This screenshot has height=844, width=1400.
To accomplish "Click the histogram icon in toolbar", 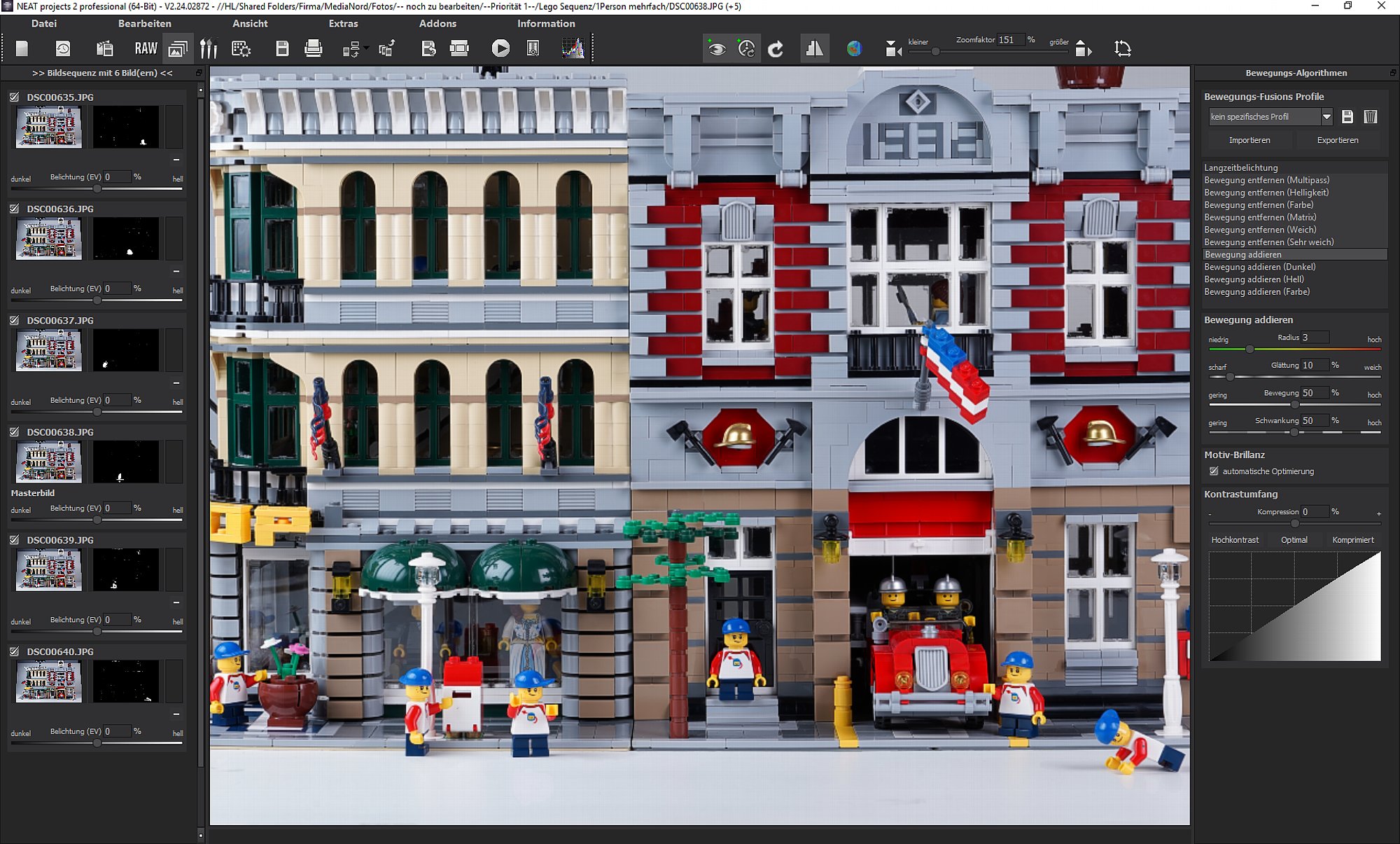I will pos(573,48).
